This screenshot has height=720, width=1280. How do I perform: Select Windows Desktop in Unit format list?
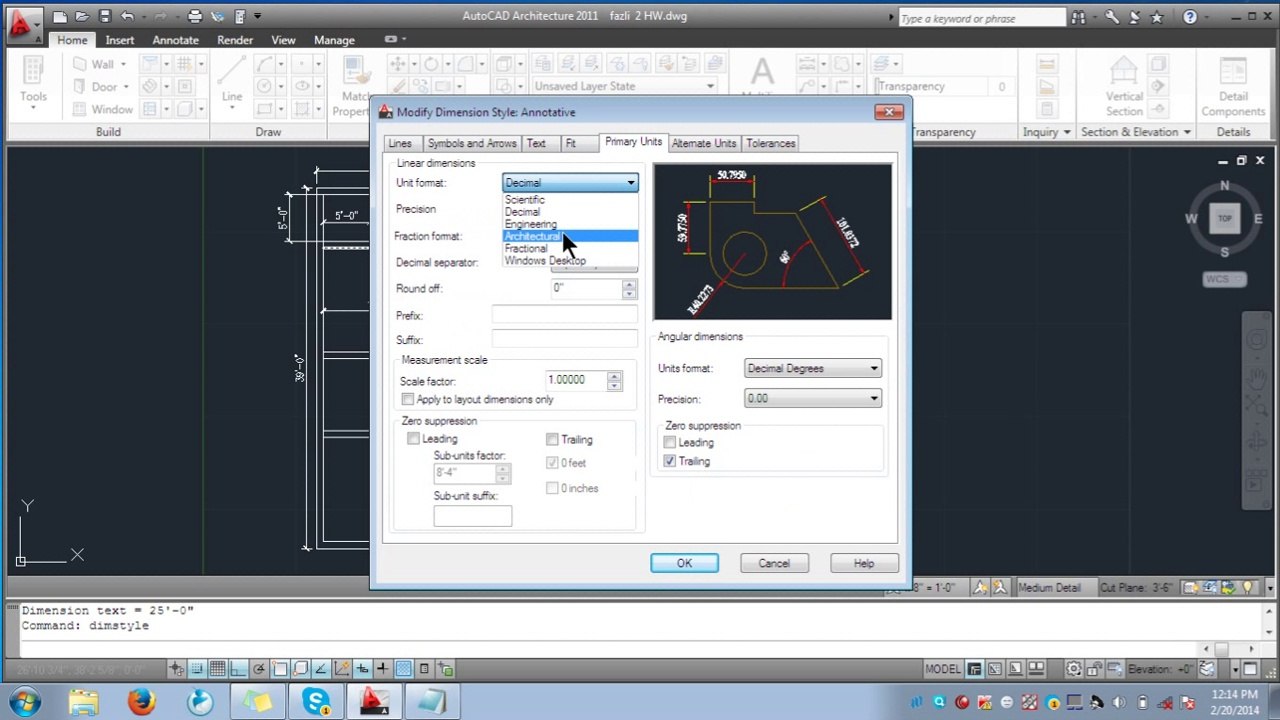(570, 260)
